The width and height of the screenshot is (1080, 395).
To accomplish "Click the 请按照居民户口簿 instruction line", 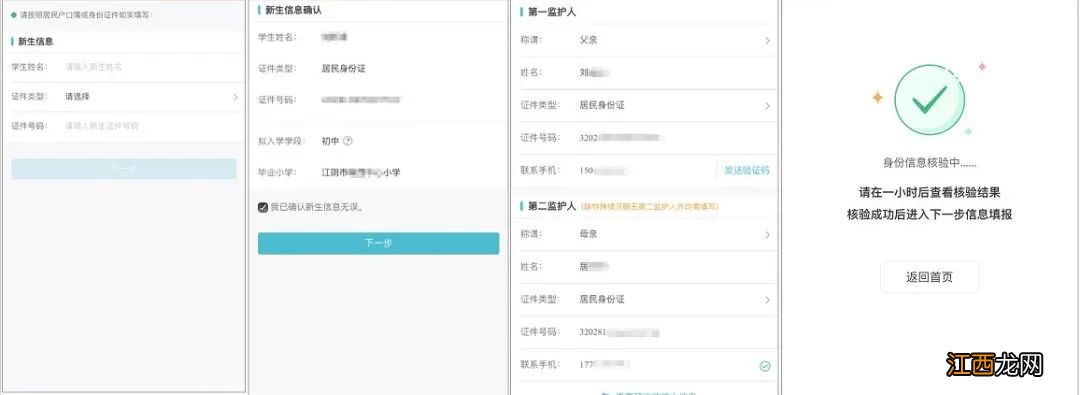I will pos(86,14).
